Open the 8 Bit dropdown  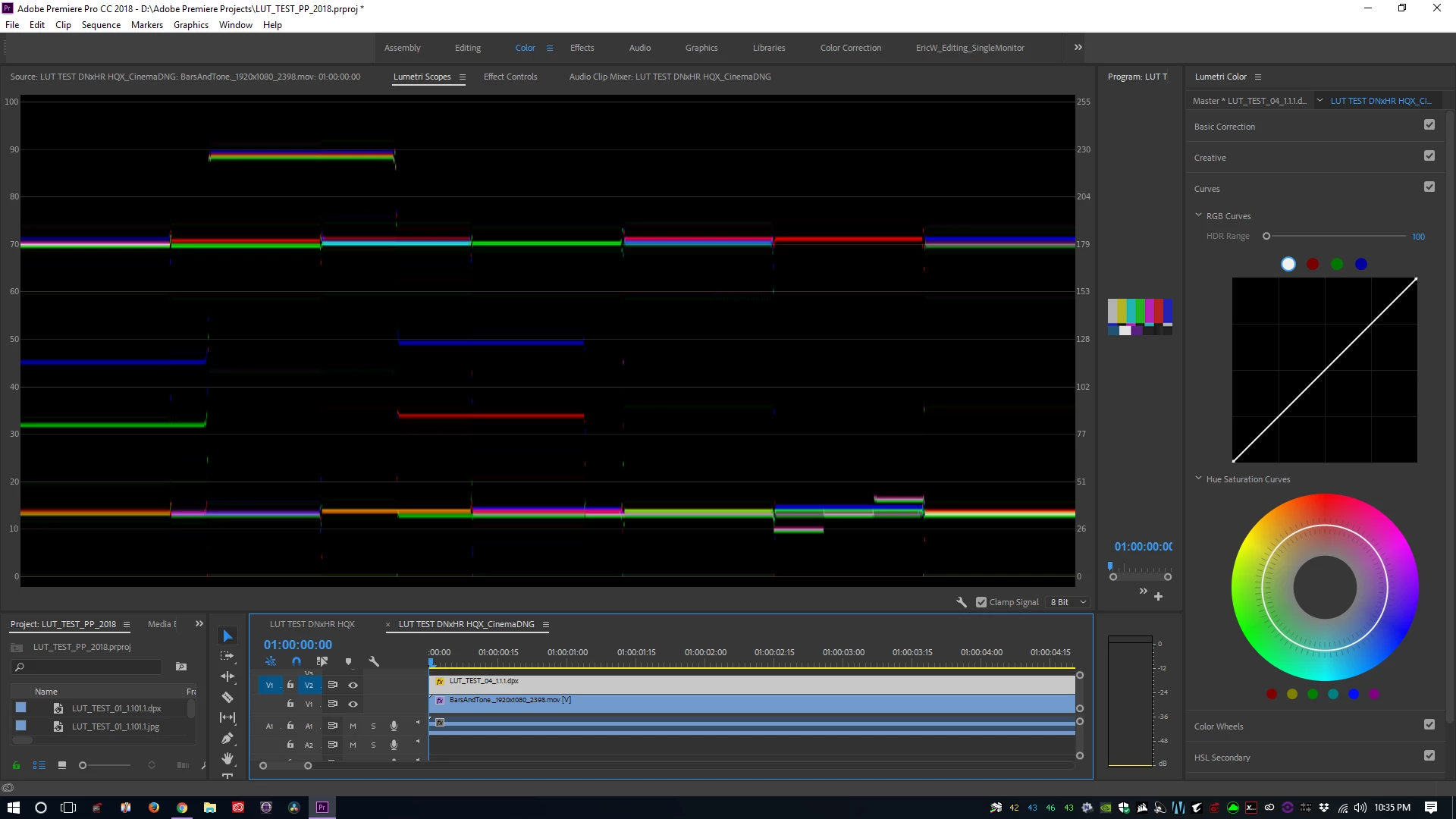tap(1068, 602)
